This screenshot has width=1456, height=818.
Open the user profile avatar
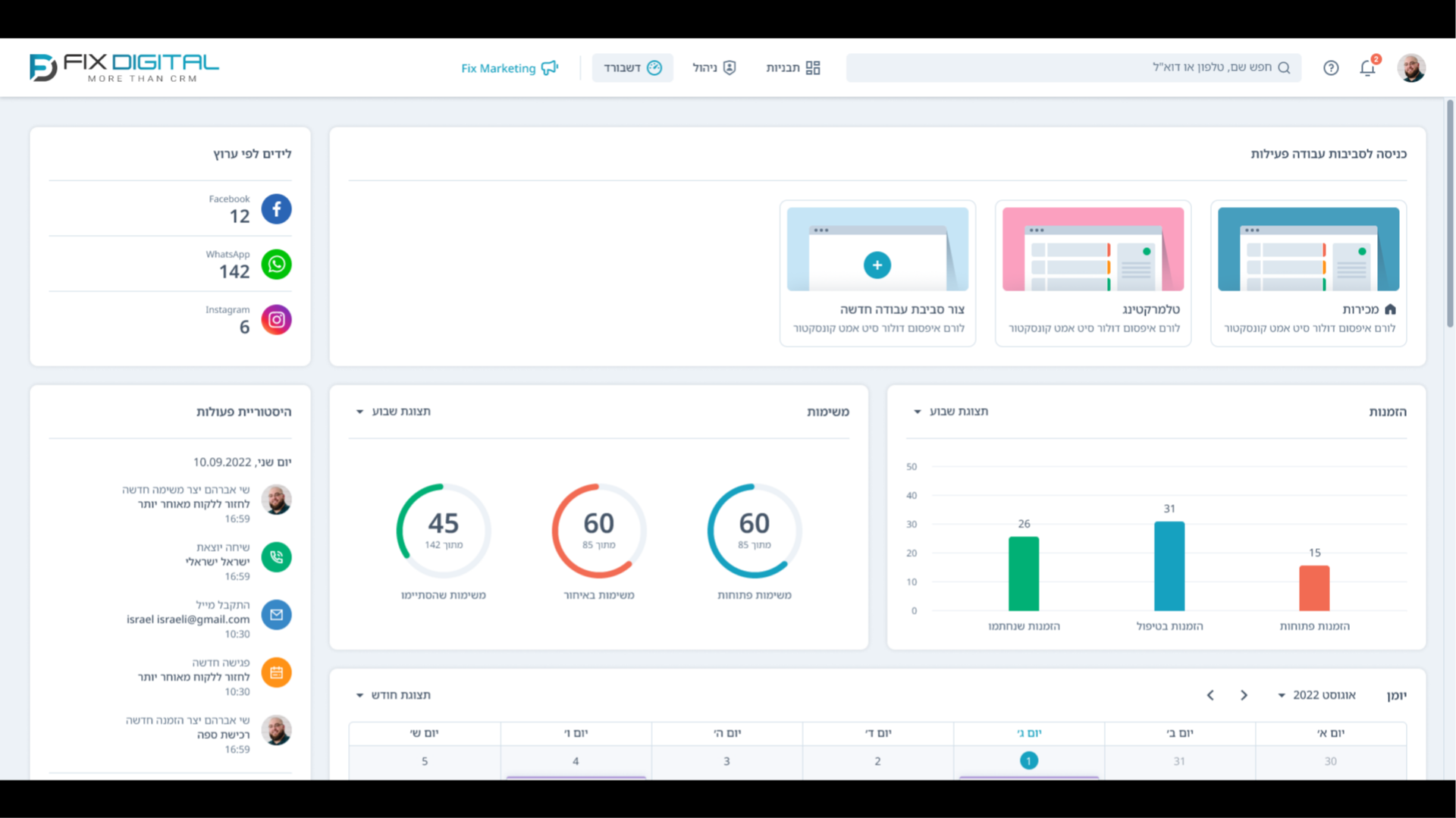pyautogui.click(x=1411, y=67)
